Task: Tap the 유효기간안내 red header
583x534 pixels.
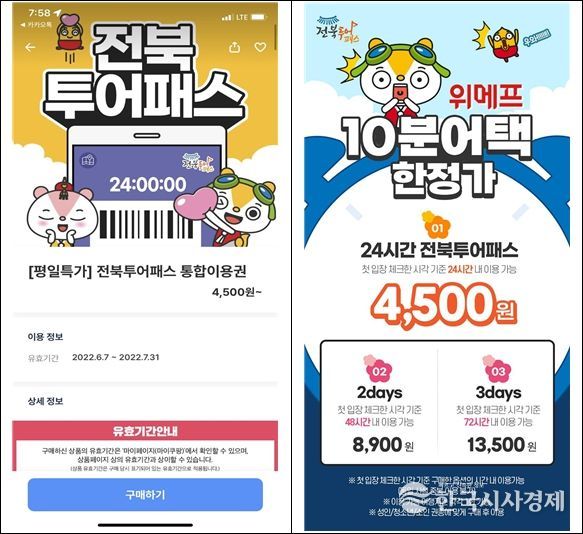Action: tap(145, 431)
